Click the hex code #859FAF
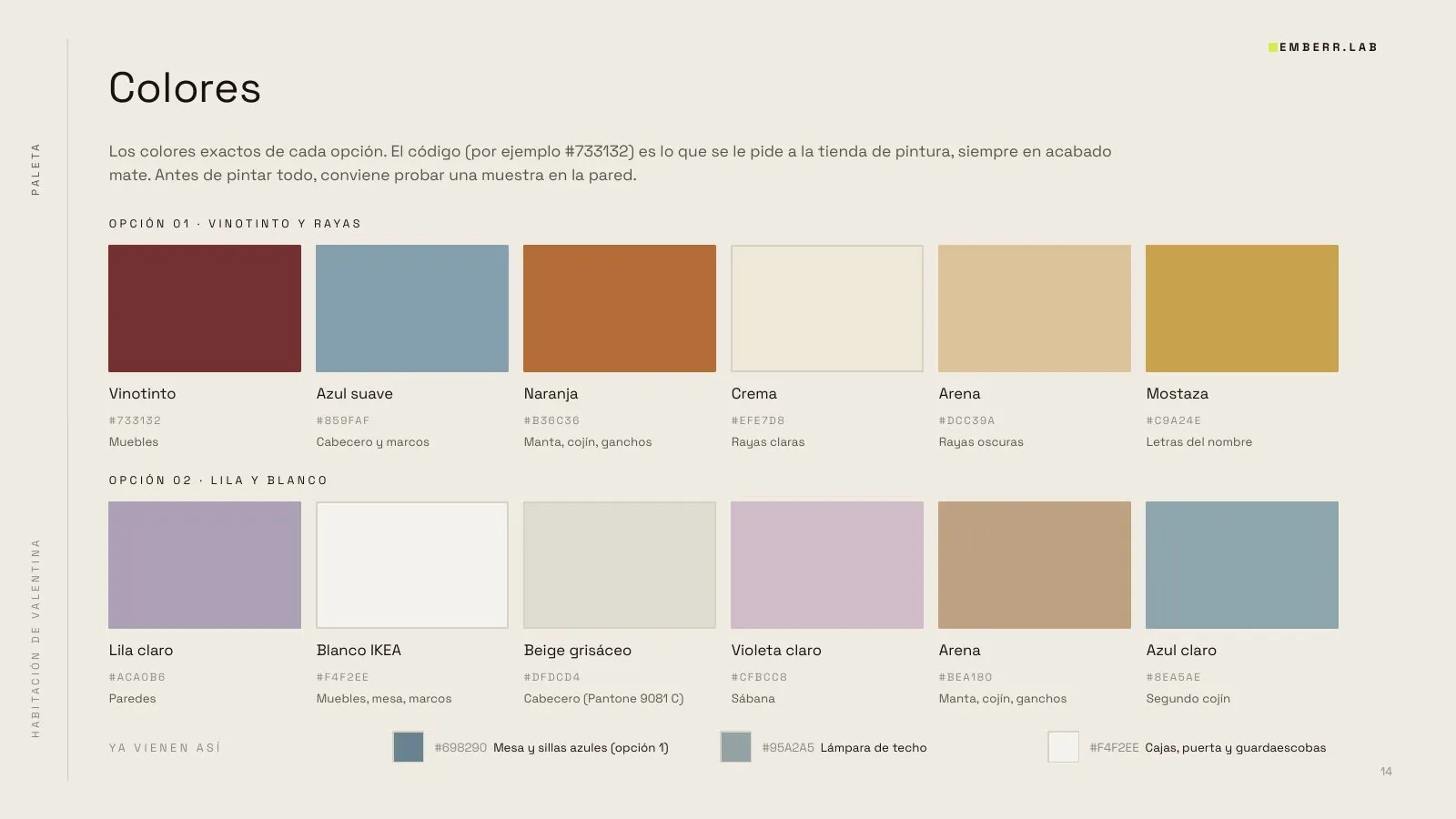The width and height of the screenshot is (1456, 819). click(343, 420)
